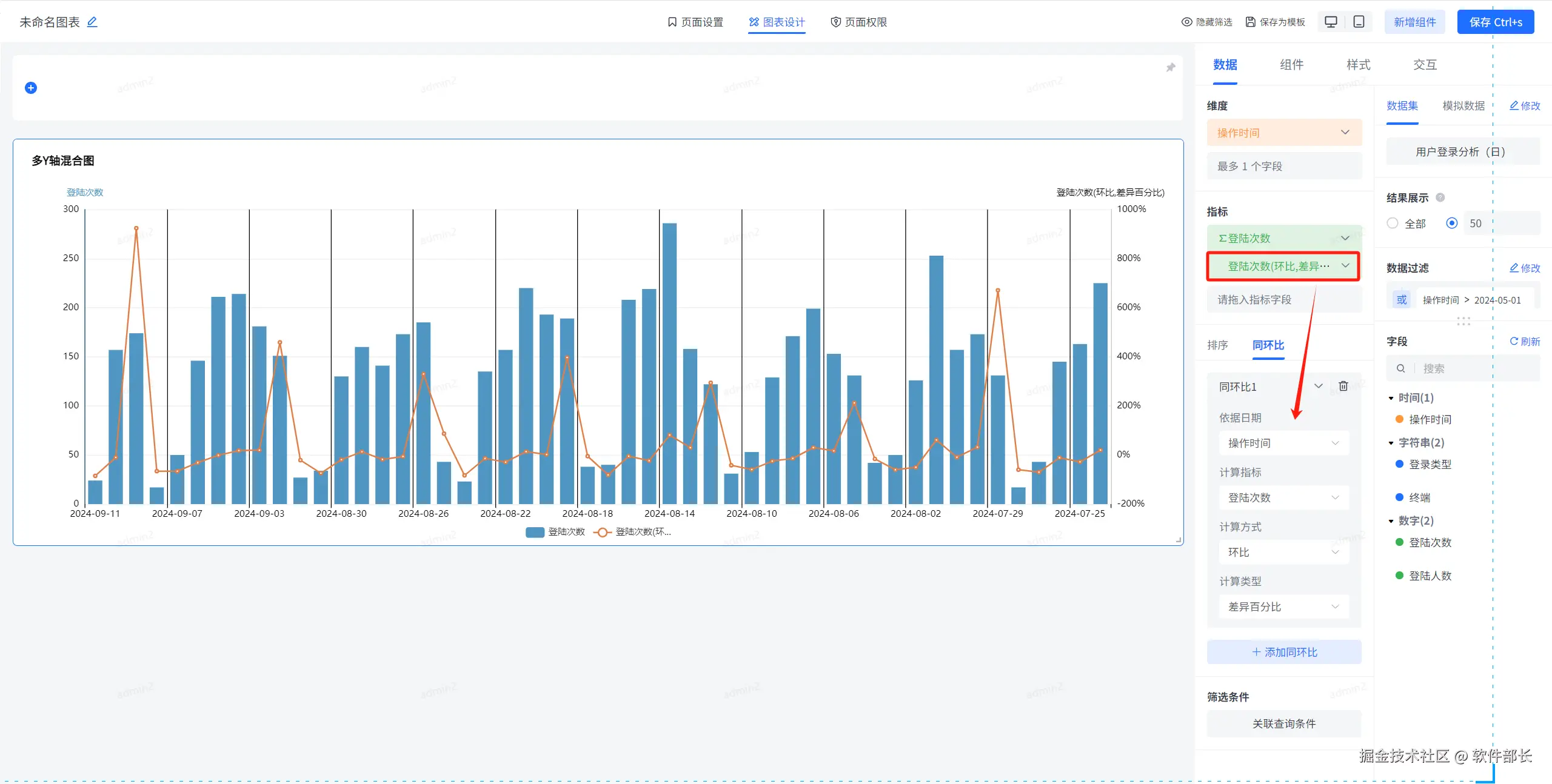The width and height of the screenshot is (1552, 784).
Task: Toggle 隐藏筛选 eye option
Action: pos(1206,22)
